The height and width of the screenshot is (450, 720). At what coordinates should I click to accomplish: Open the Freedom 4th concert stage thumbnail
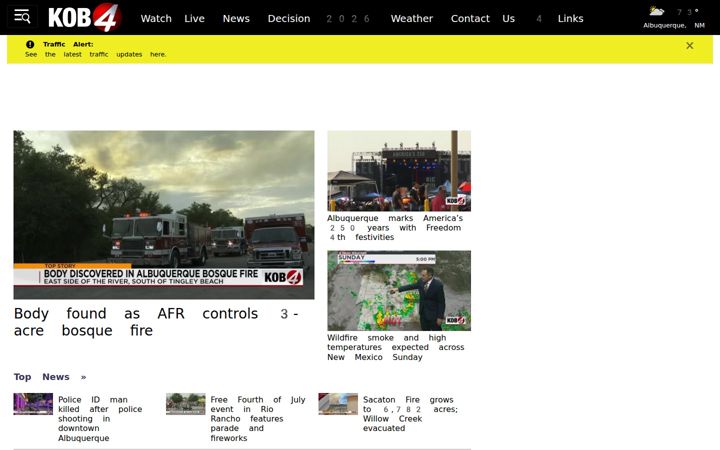[x=399, y=171]
